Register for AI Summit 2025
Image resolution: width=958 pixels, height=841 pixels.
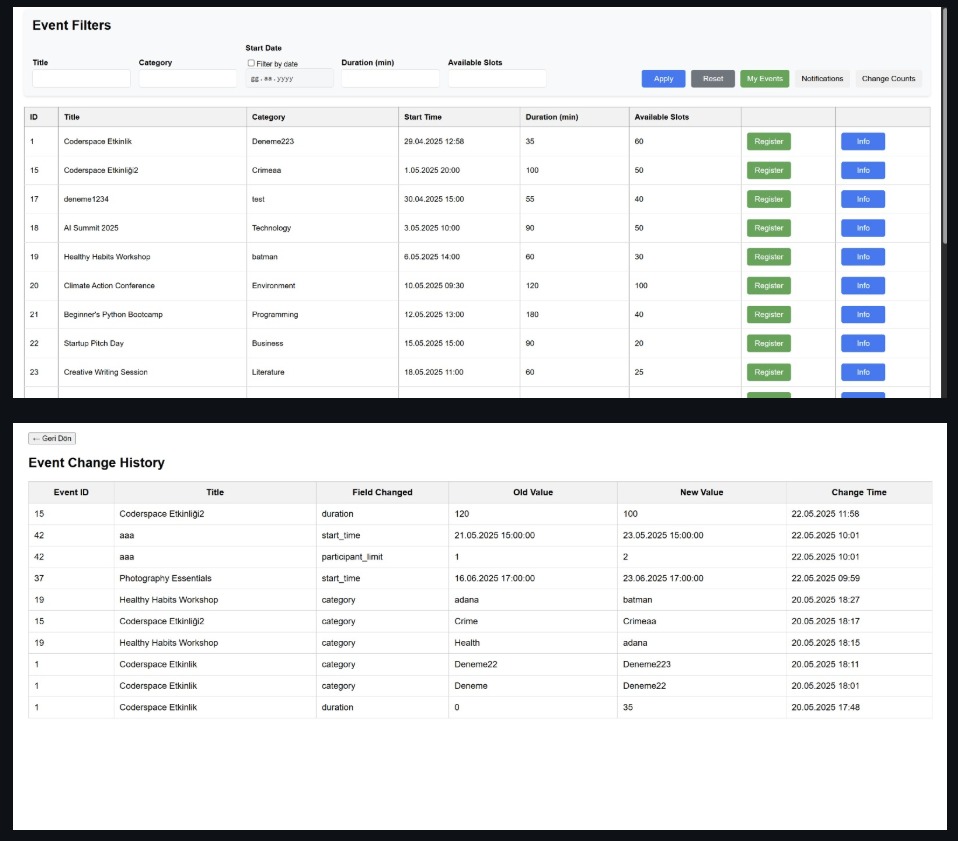[768, 228]
